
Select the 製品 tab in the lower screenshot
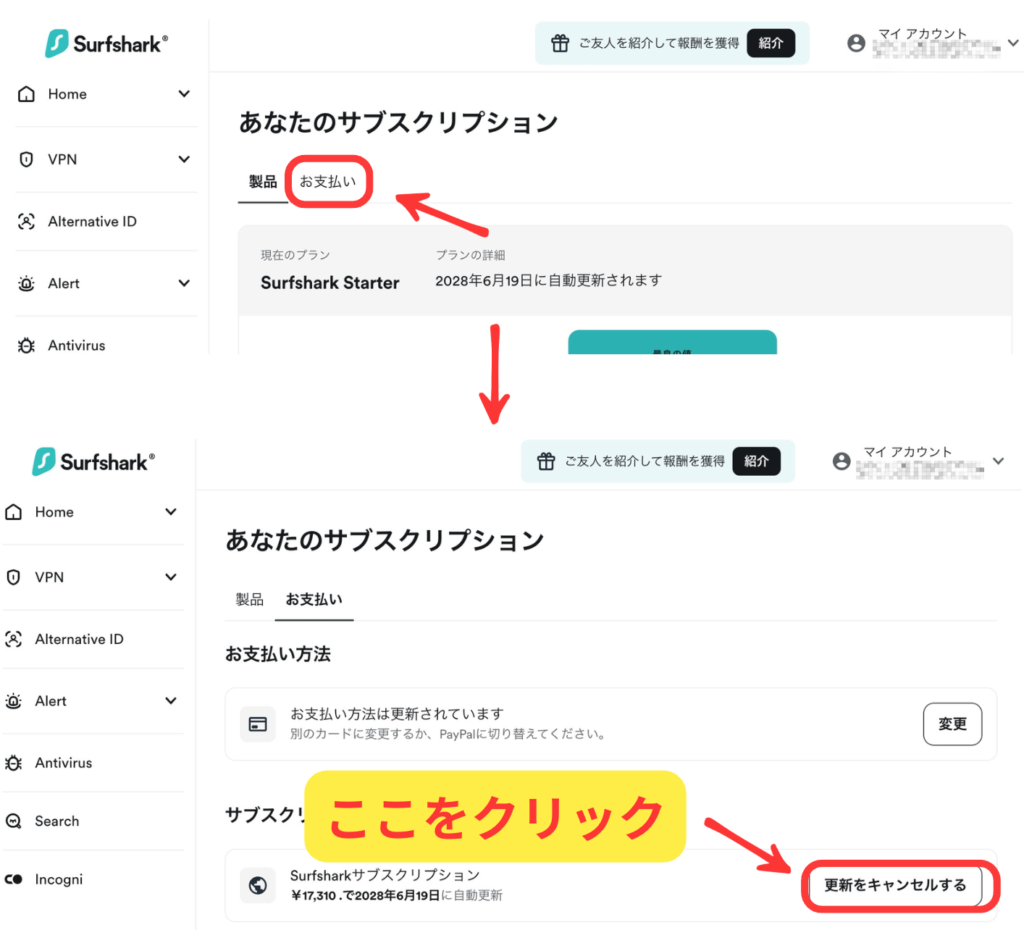(x=249, y=599)
